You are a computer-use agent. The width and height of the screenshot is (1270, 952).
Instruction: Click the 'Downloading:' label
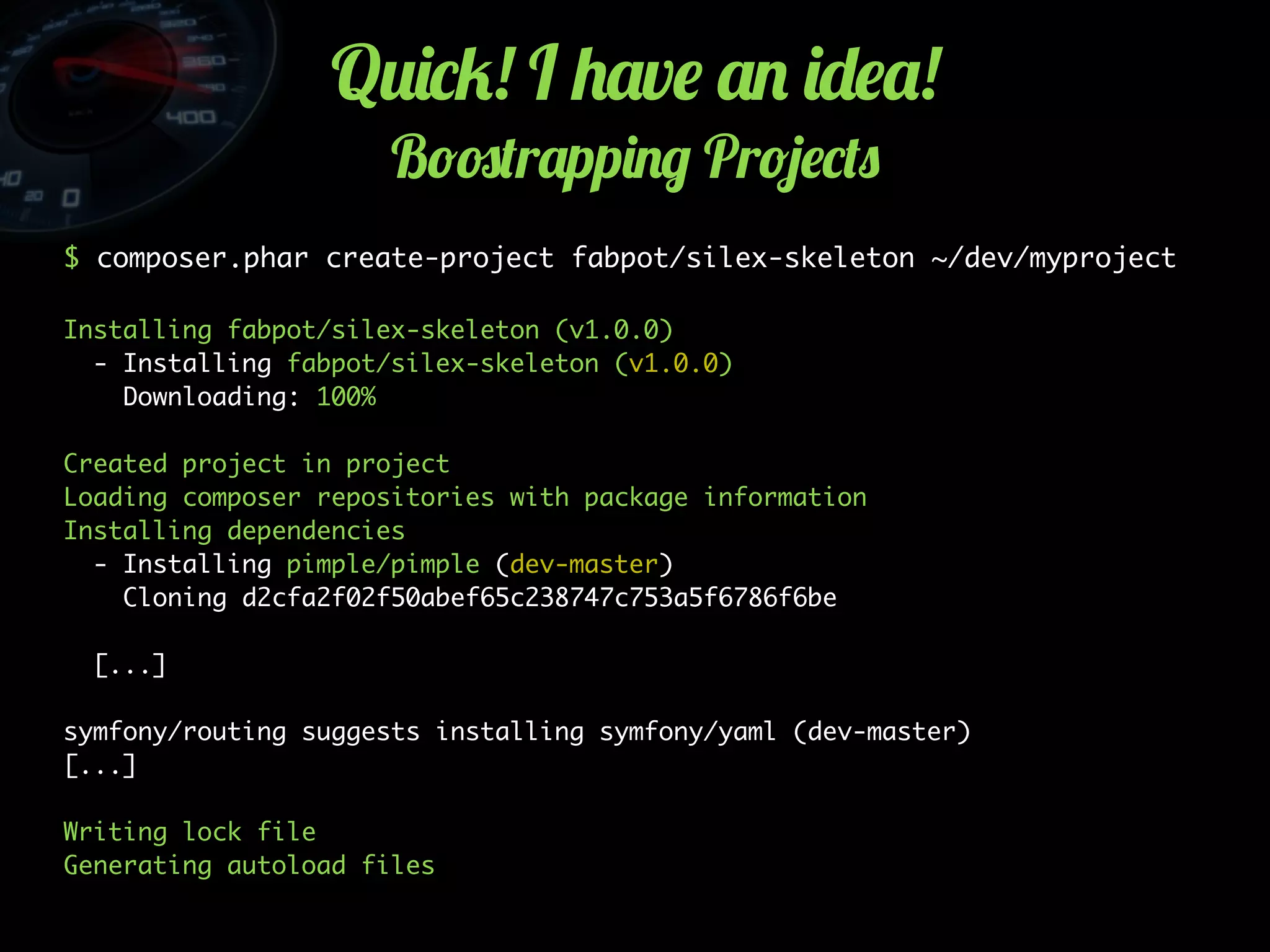click(211, 397)
